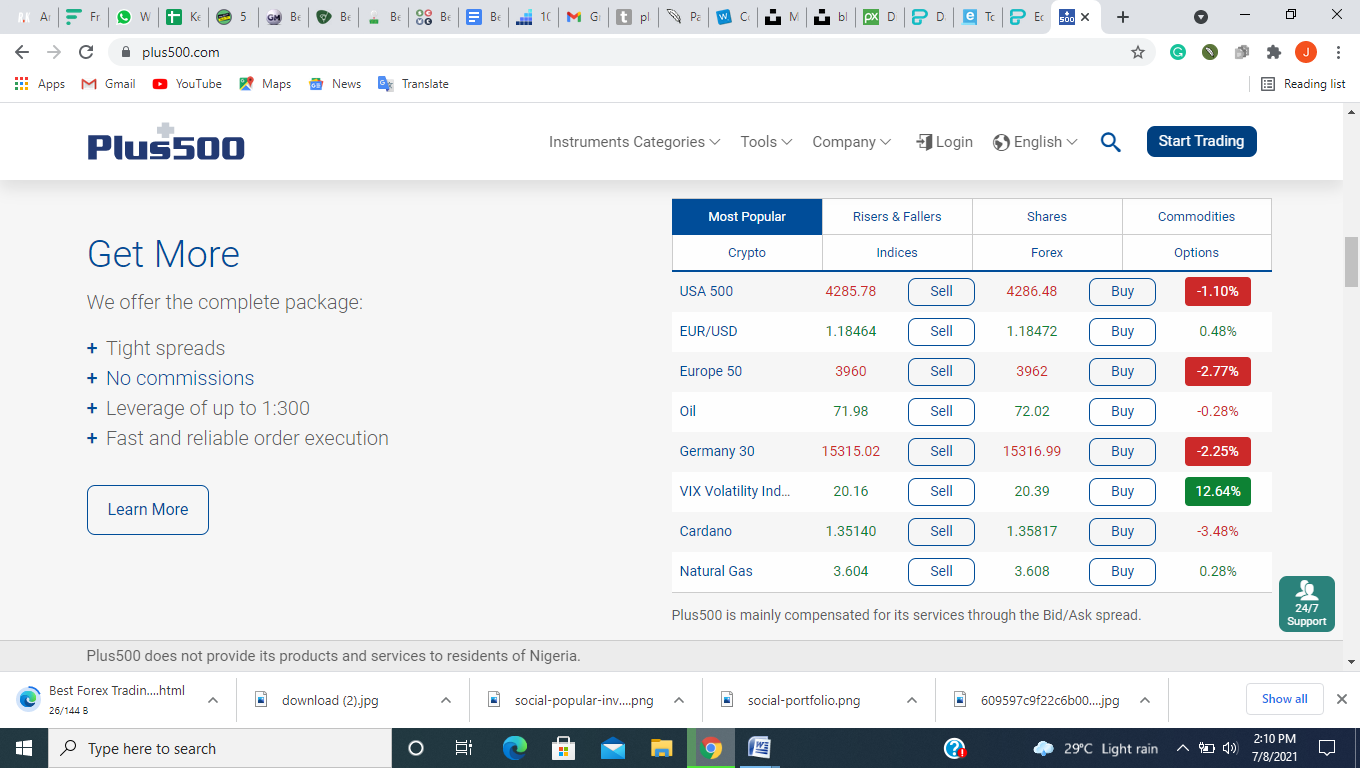Open Mail app from taskbar

click(613, 748)
